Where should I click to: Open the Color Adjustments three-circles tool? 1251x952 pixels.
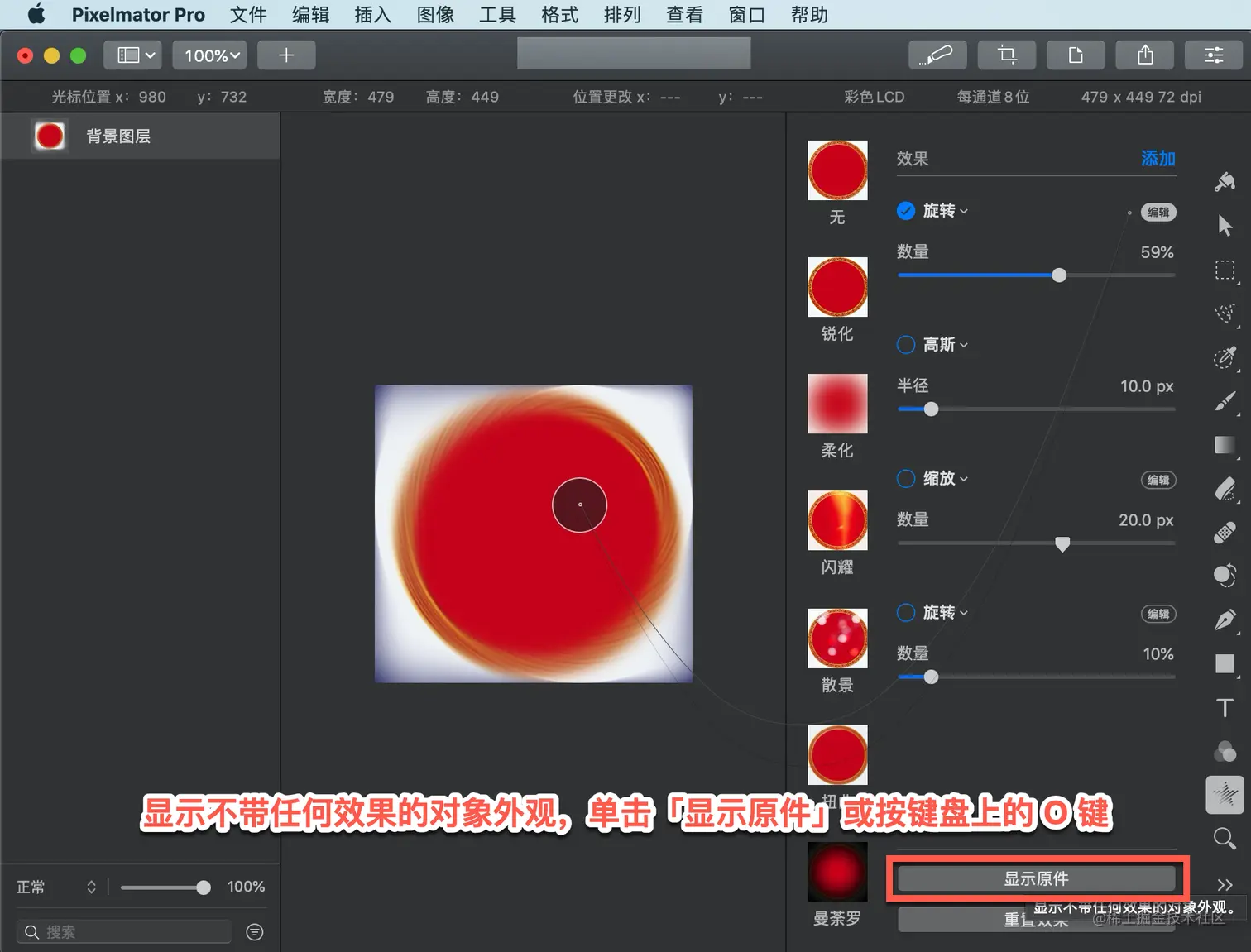pos(1225,751)
